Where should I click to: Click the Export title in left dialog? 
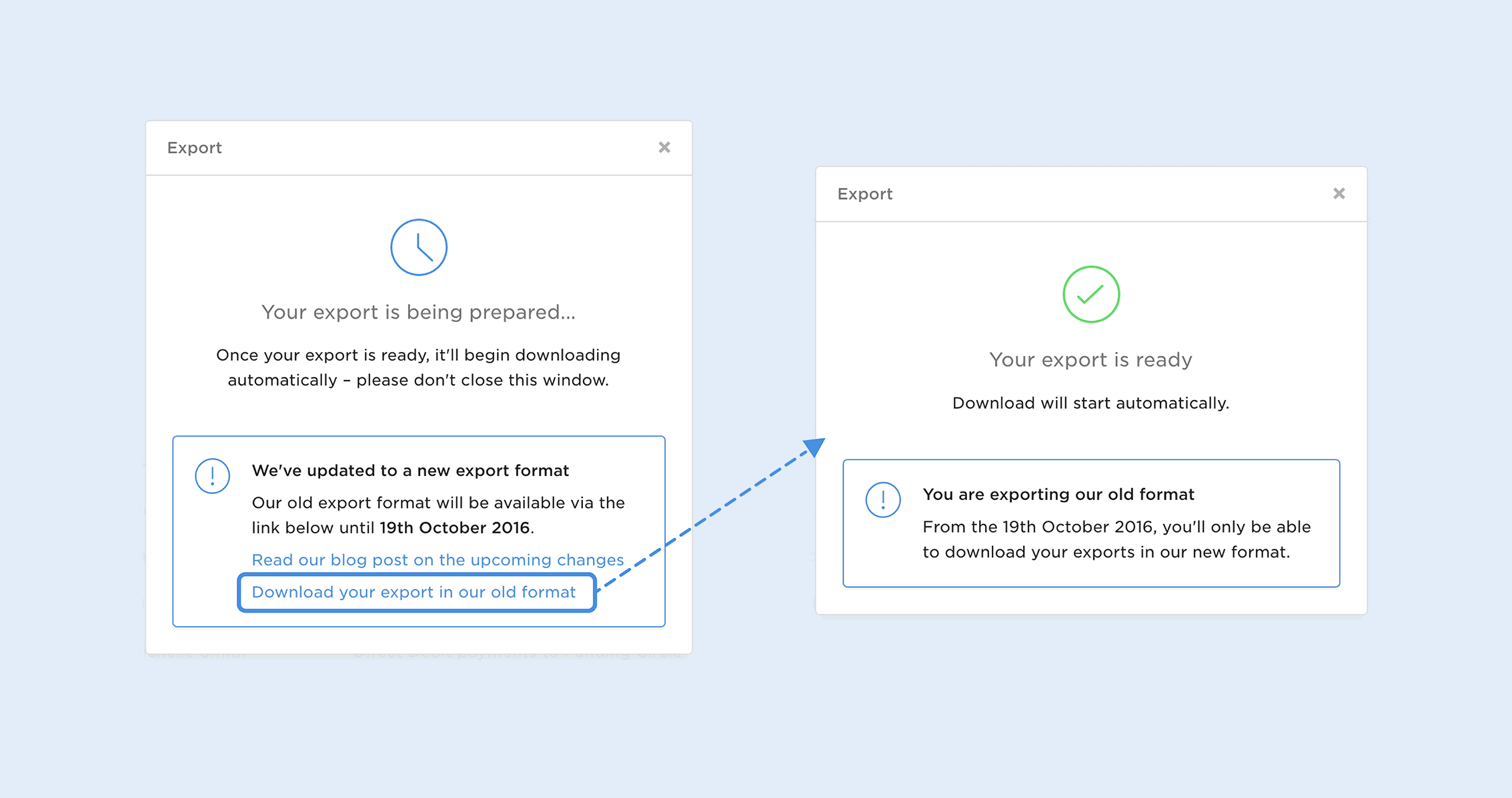194,147
